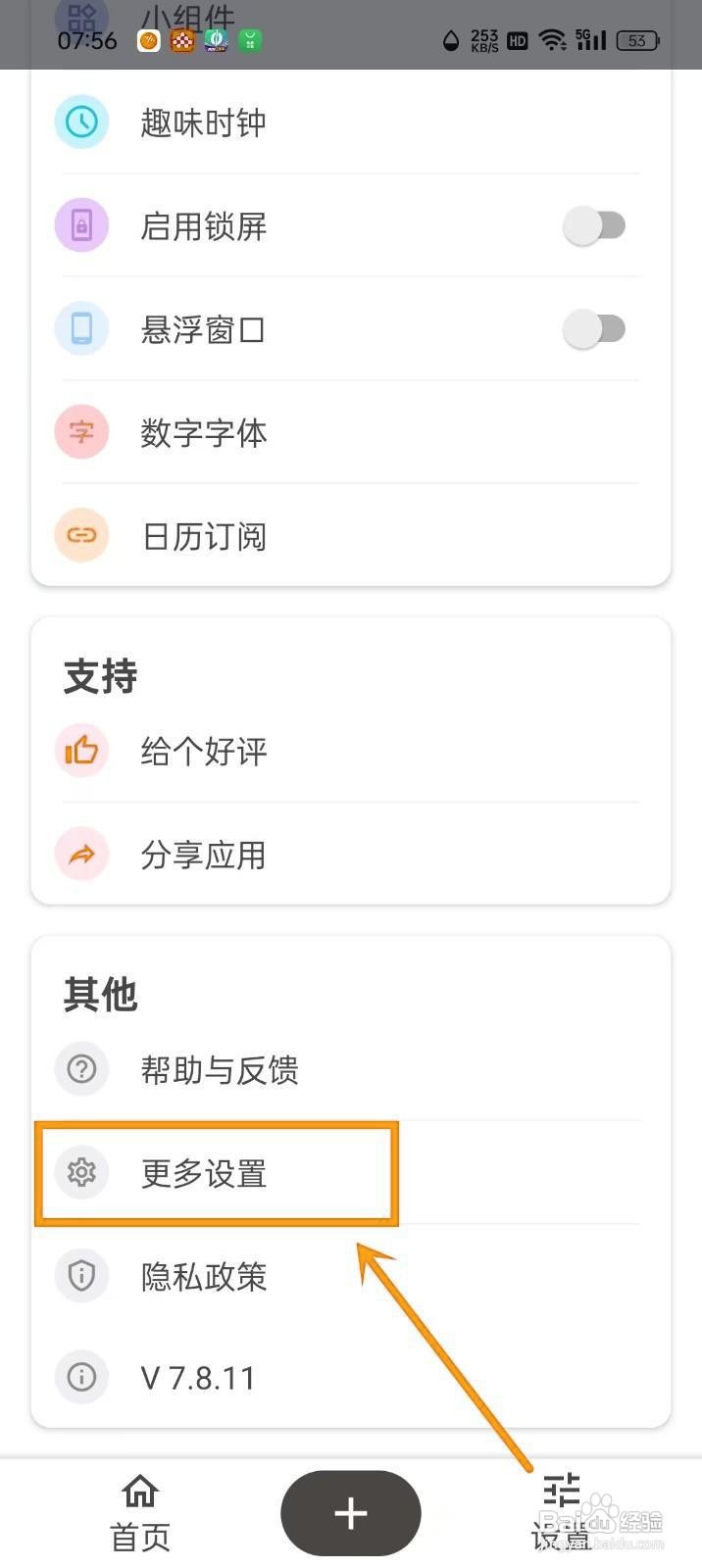Tap the version info circle icon
The image size is (702, 1568).
tap(81, 1377)
